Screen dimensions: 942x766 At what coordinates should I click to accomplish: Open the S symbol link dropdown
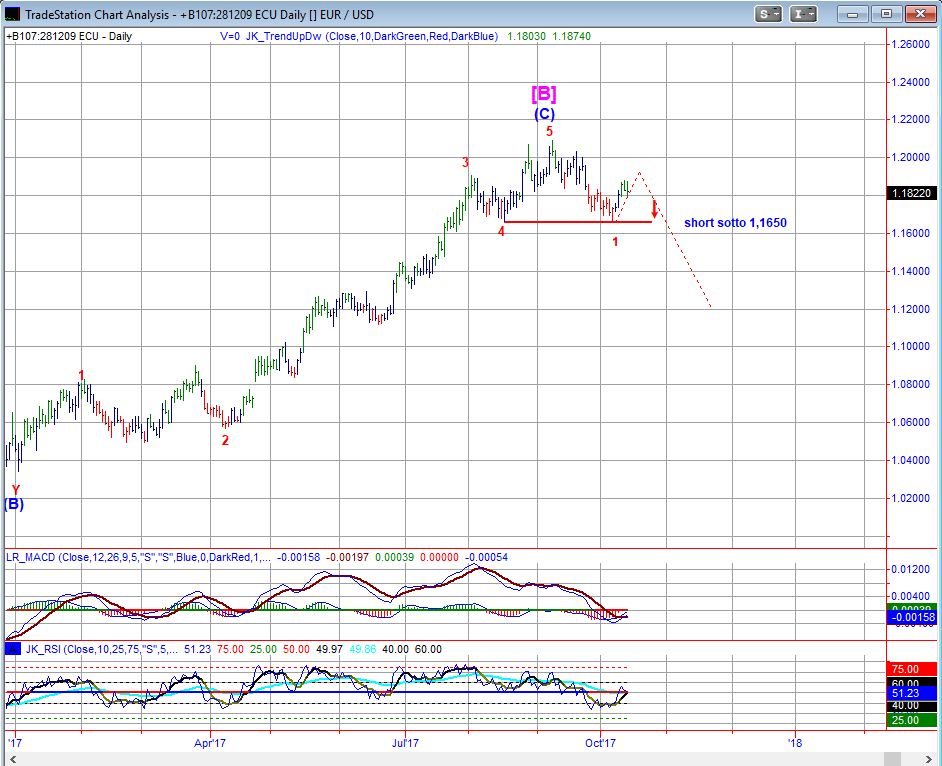pos(769,14)
